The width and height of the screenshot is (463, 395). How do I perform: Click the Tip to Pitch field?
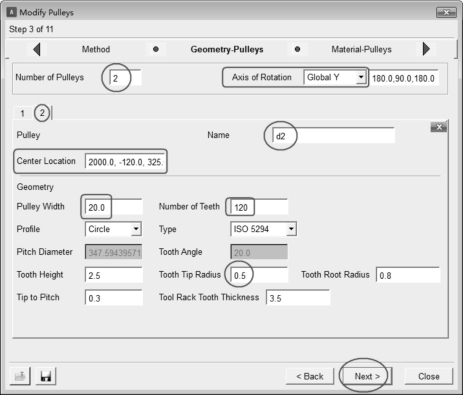114,298
